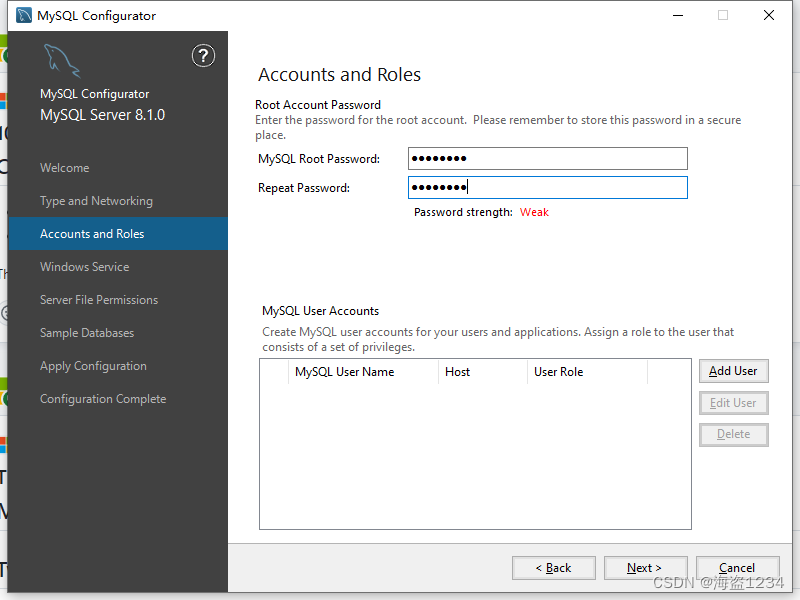800x600 pixels.
Task: Select Configuration Complete in sidebar
Action: 103,399
